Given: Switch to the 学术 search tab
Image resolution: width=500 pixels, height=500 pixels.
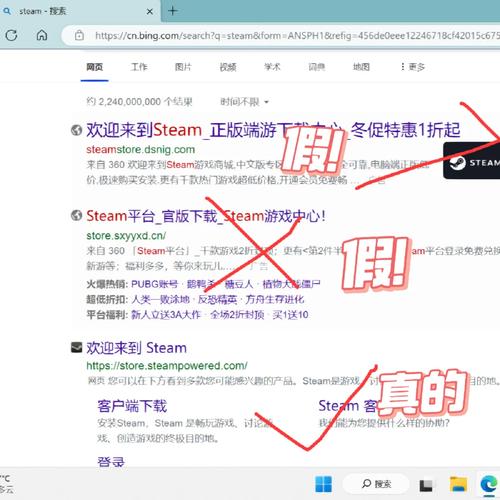Looking at the screenshot, I should 272,67.
